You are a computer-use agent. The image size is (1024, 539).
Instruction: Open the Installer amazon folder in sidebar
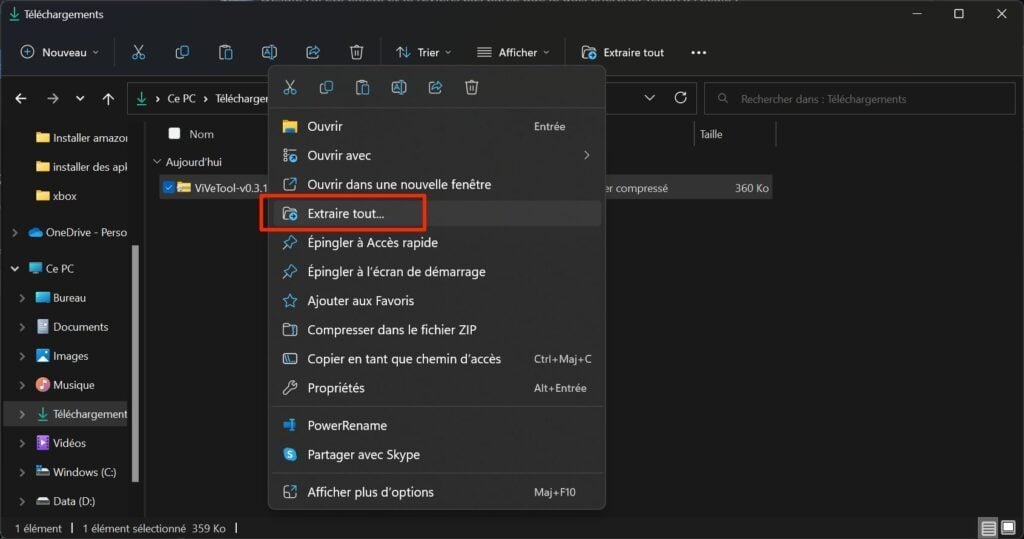(82, 138)
